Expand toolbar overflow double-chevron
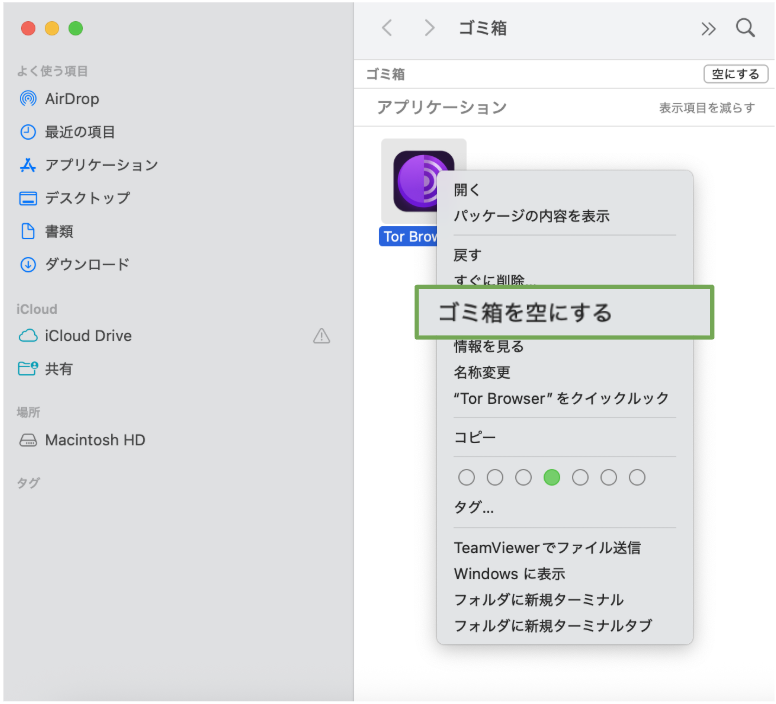Screen dimensions: 776x704 point(708,29)
